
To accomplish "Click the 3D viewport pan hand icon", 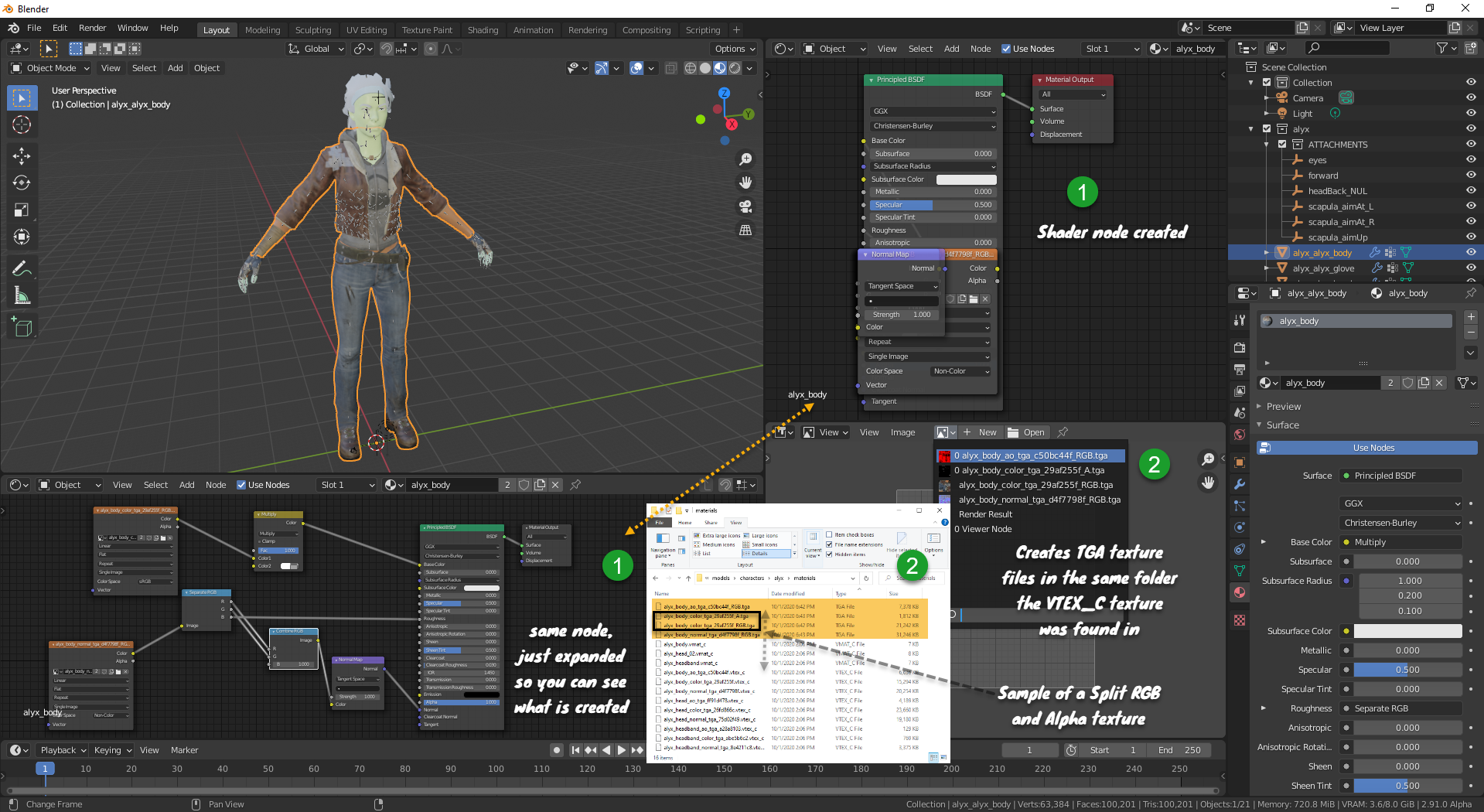I will [x=745, y=183].
